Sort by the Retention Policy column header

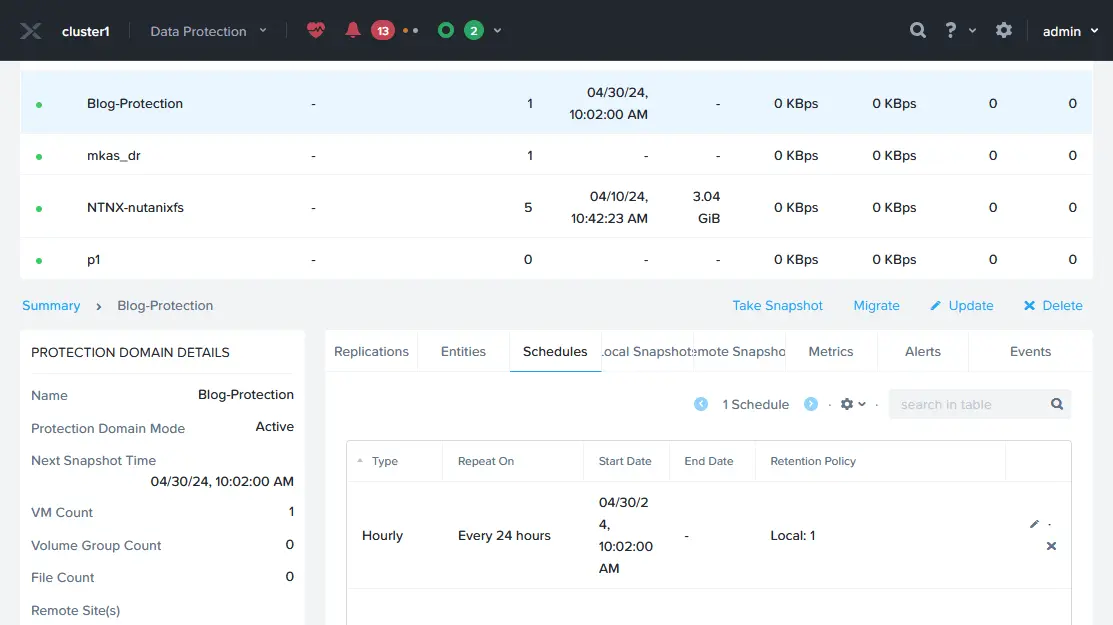click(813, 461)
